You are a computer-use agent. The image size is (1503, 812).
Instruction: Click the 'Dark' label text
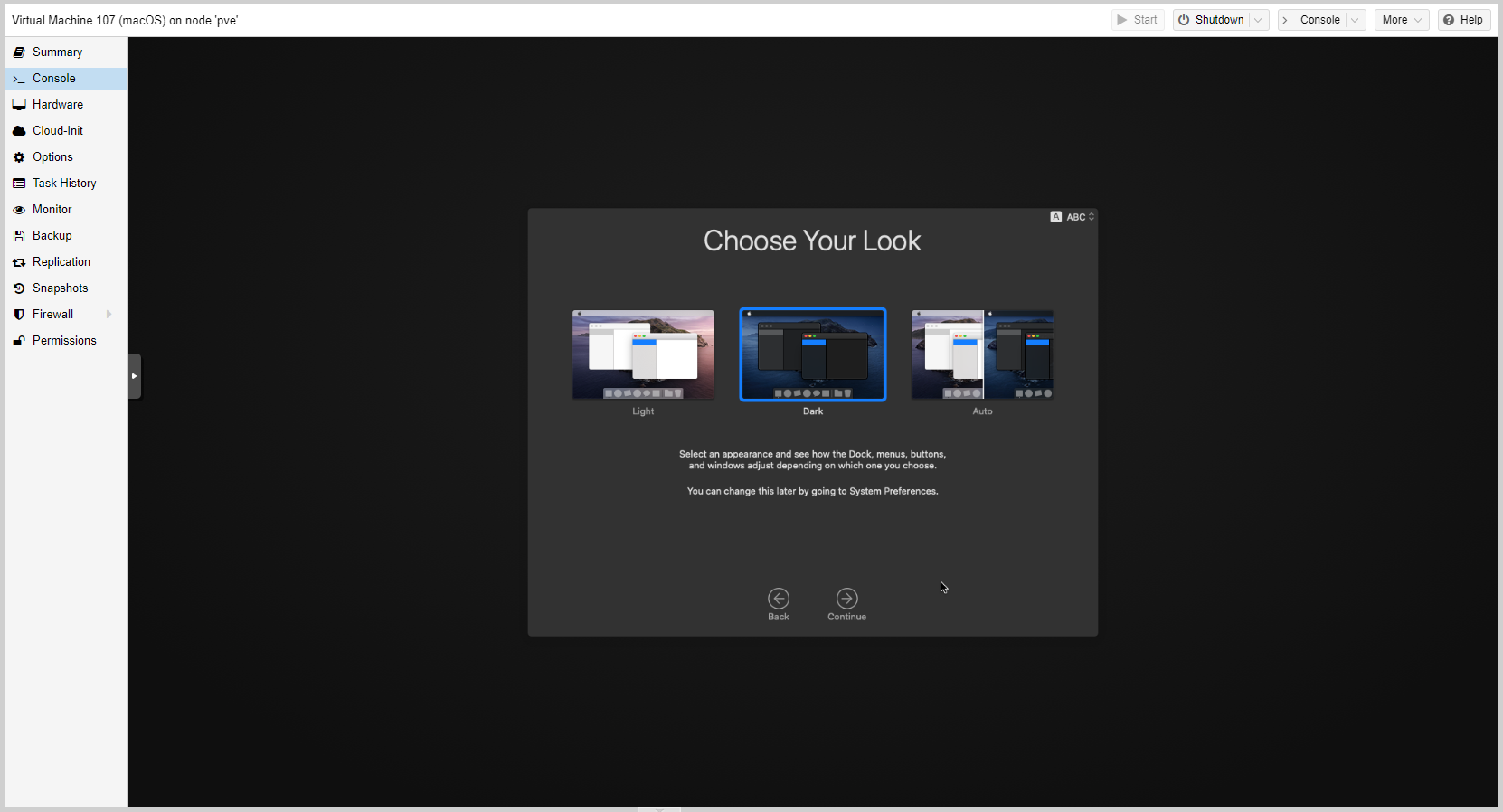click(x=813, y=411)
